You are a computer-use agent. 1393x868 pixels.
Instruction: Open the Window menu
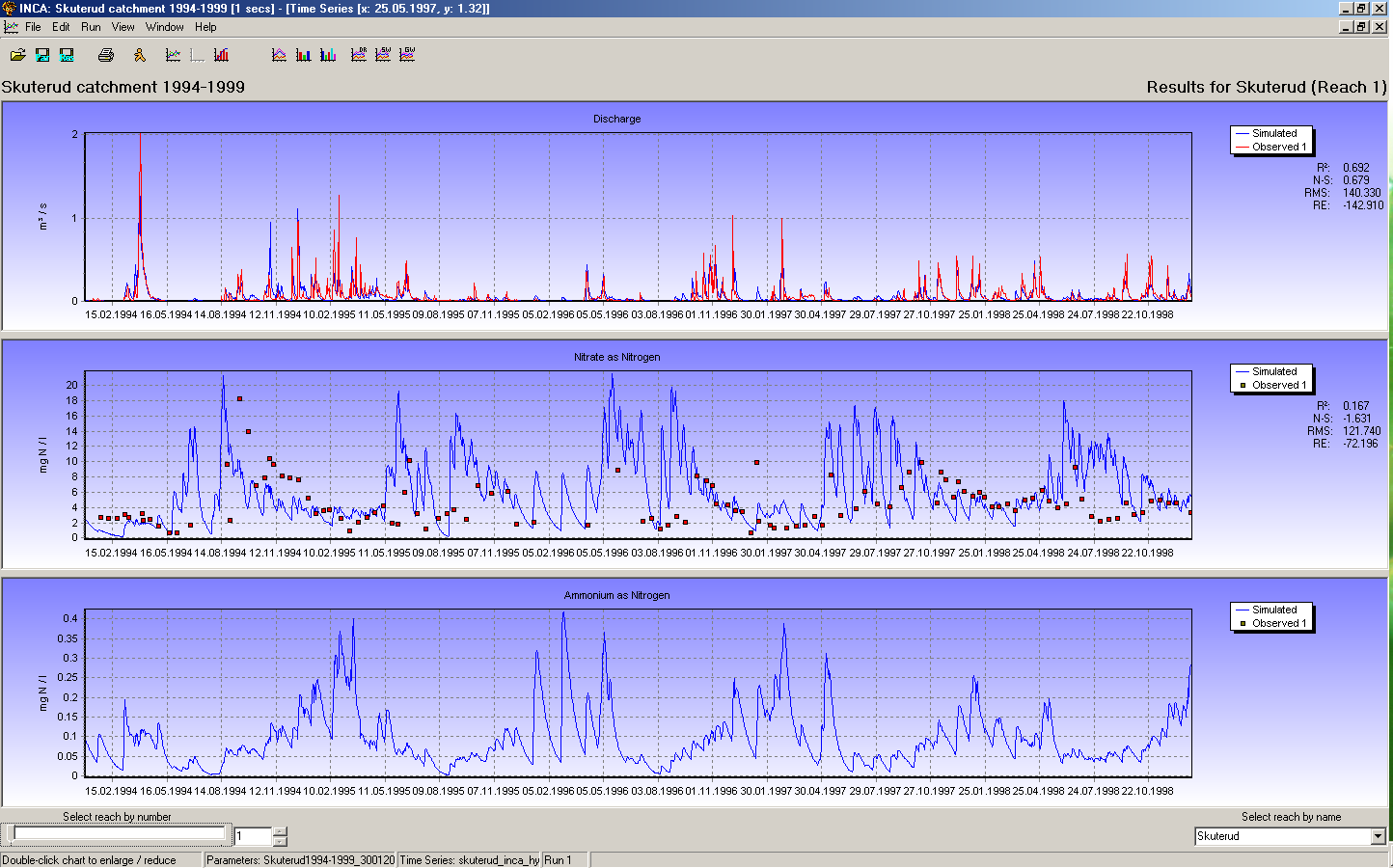[165, 27]
